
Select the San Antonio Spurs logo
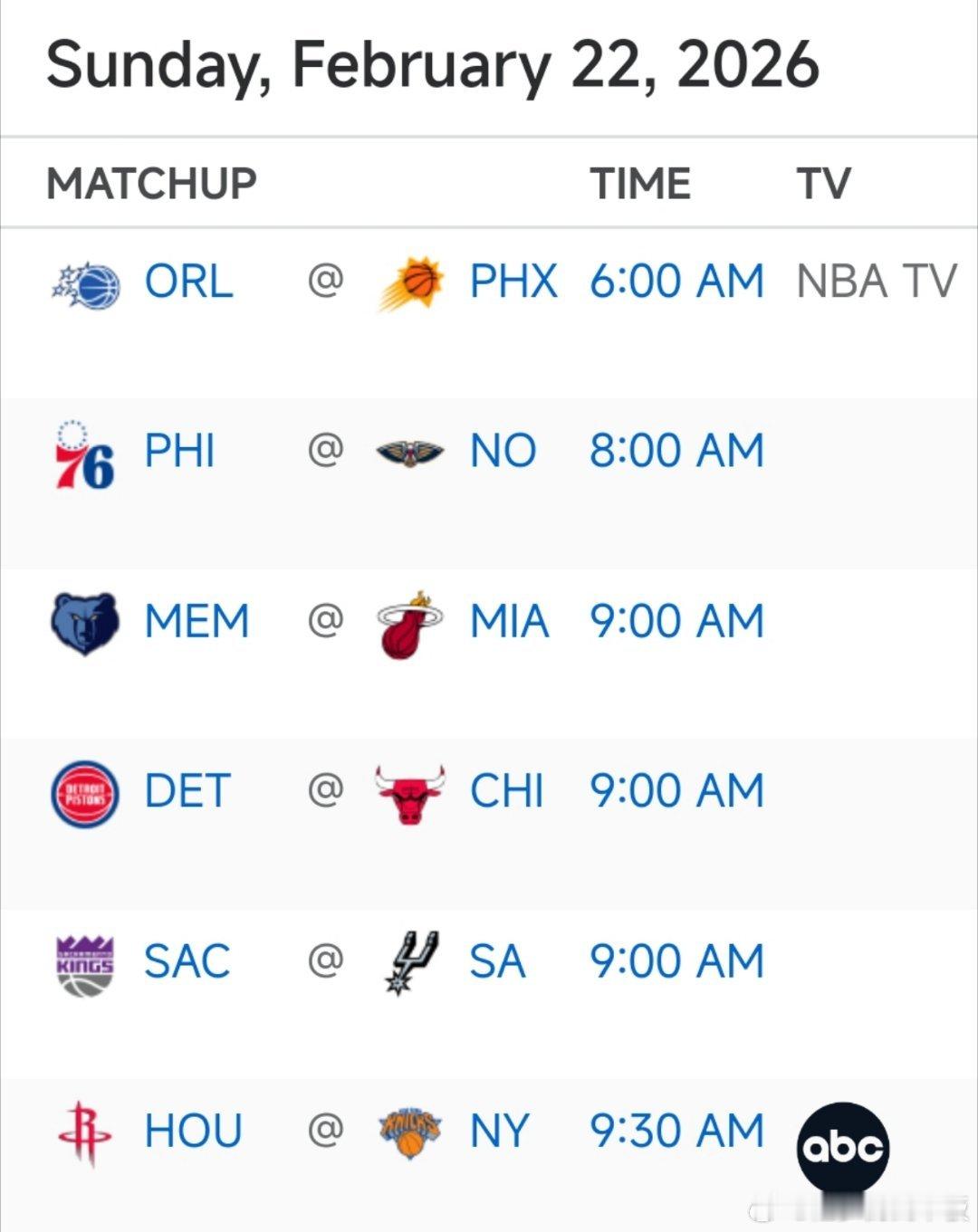pos(412,963)
